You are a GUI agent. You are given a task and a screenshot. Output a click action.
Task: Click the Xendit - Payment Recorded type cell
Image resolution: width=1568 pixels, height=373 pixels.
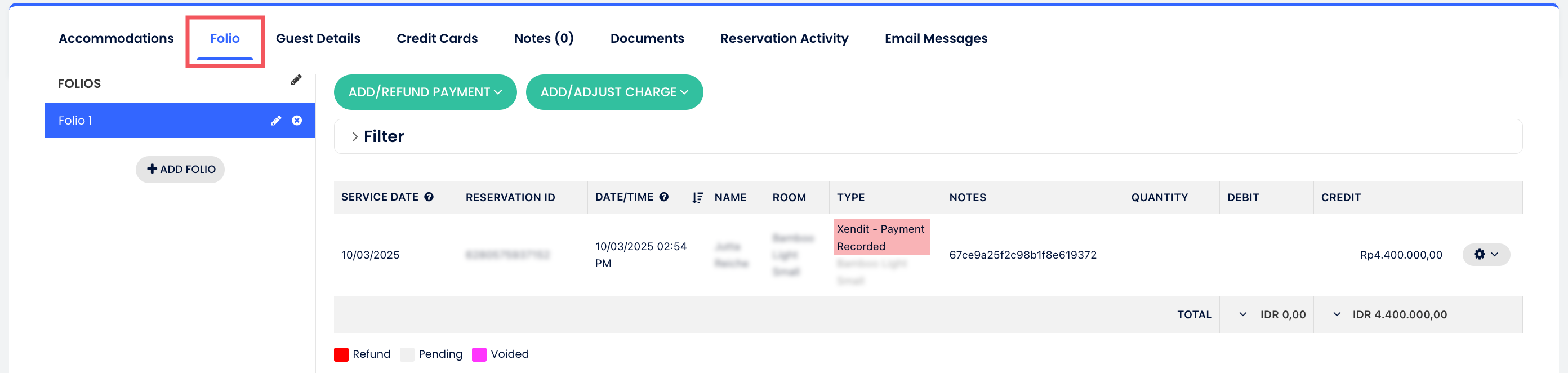(x=880, y=237)
